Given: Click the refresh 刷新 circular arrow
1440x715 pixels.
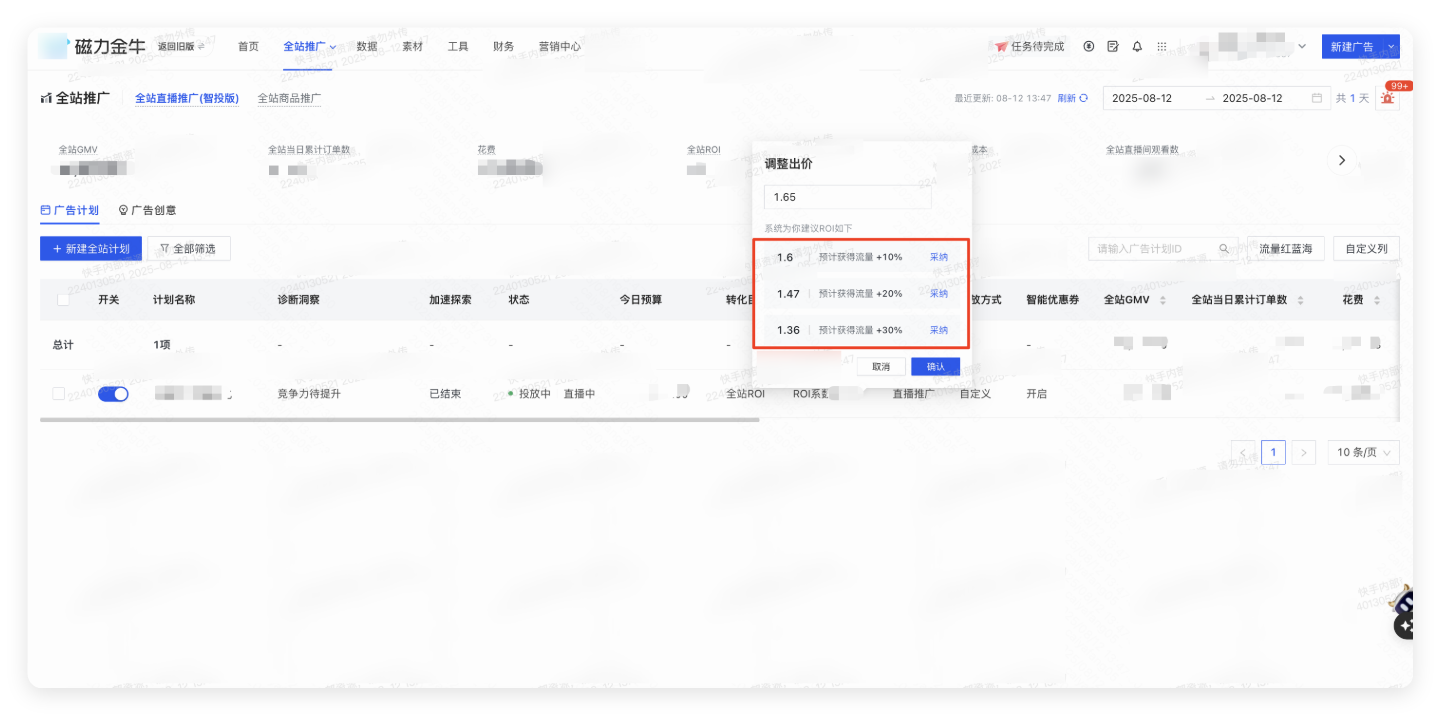Looking at the screenshot, I should (x=1083, y=98).
